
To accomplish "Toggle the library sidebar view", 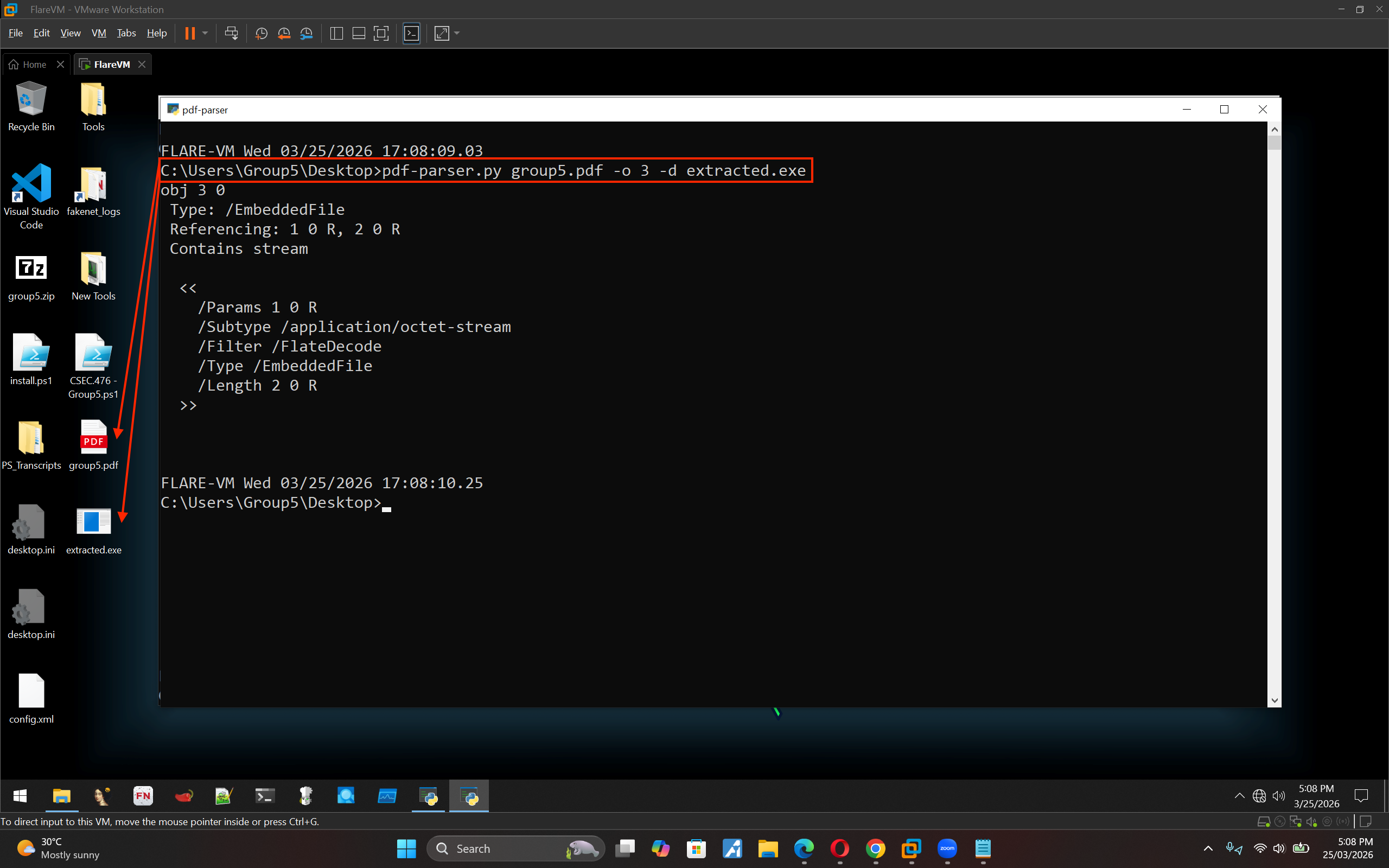I will pos(337,33).
